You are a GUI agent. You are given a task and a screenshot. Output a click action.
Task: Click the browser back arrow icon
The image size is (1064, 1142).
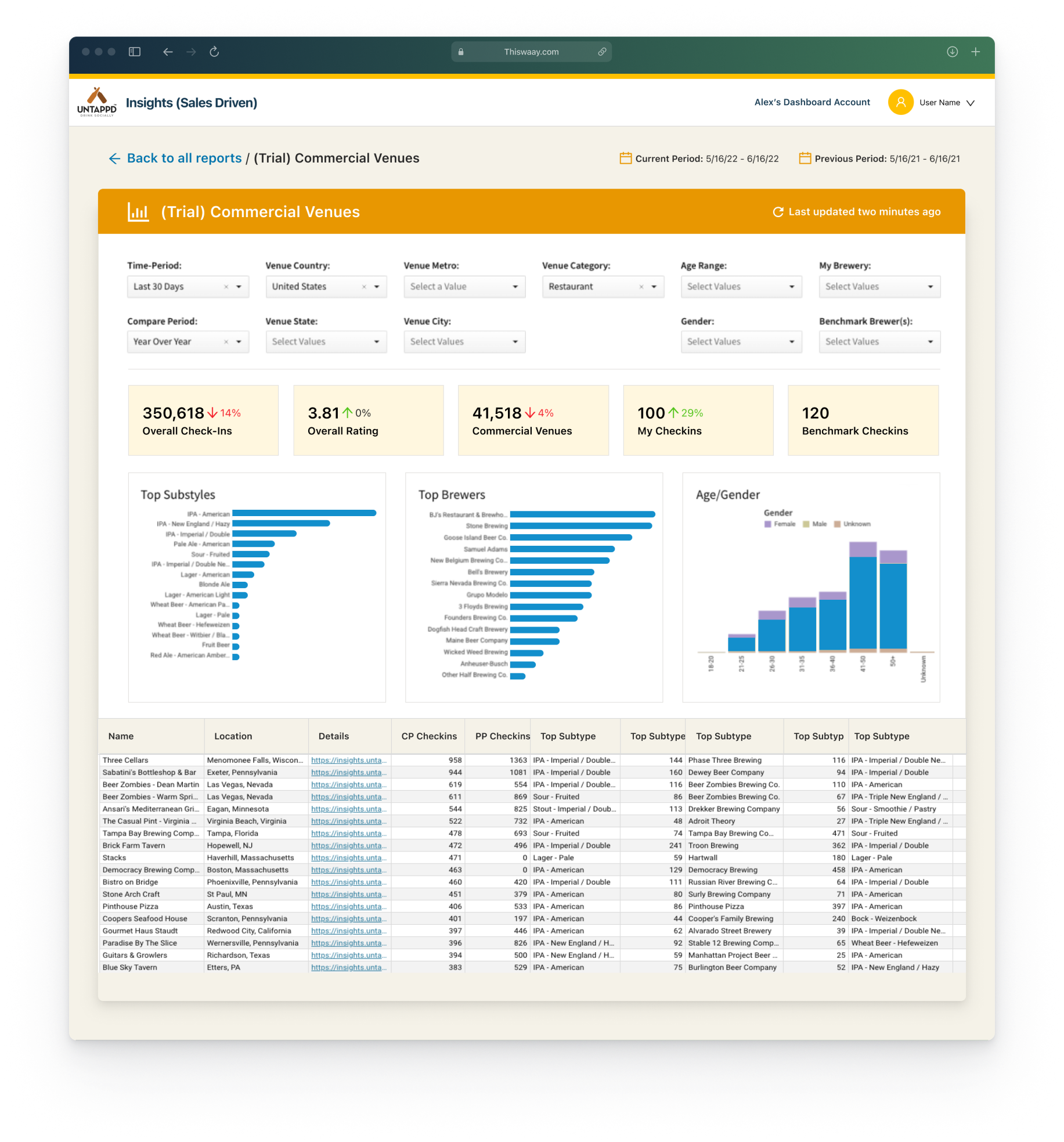click(x=168, y=52)
